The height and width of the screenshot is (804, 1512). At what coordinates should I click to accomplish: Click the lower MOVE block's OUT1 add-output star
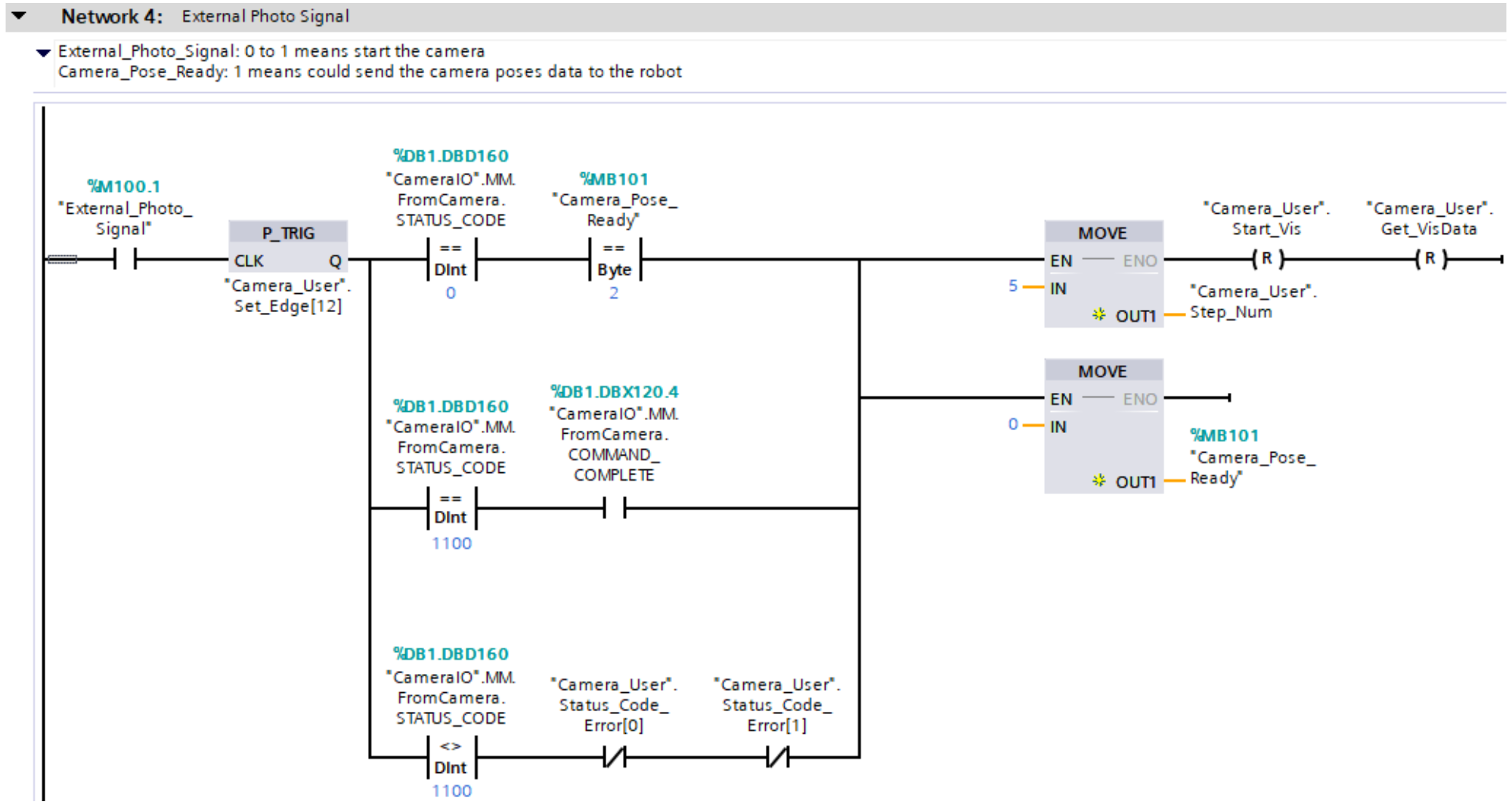(1098, 481)
